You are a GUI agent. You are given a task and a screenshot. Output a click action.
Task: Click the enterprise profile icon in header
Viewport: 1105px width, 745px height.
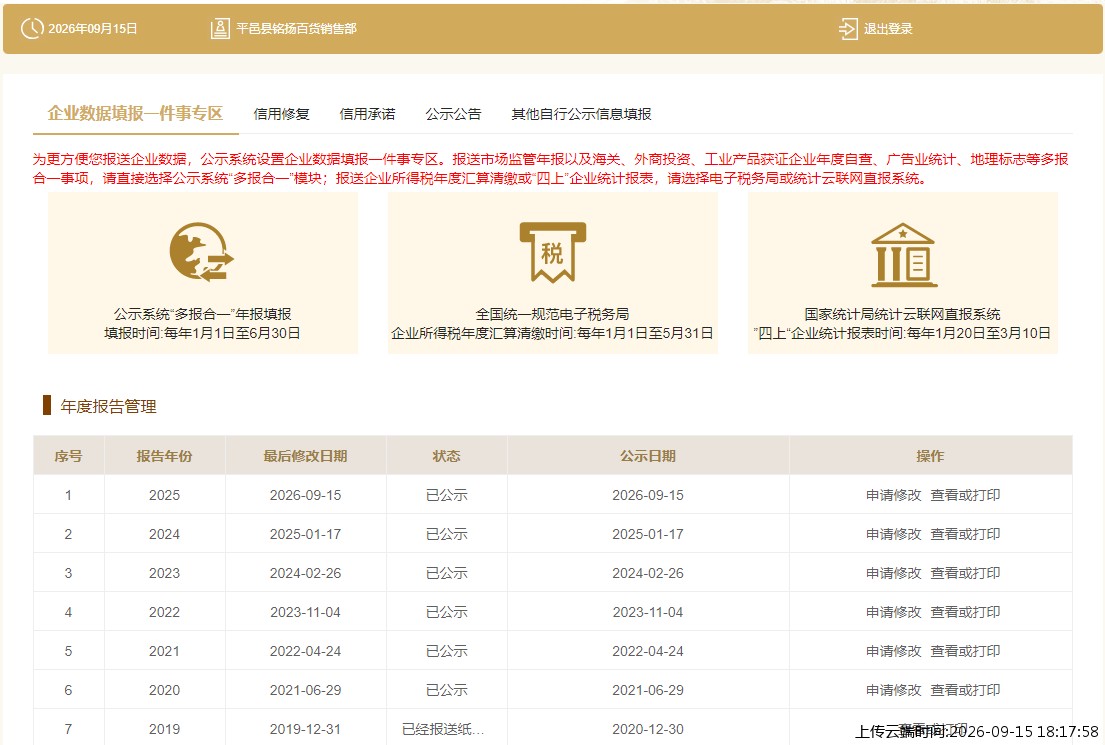[220, 28]
